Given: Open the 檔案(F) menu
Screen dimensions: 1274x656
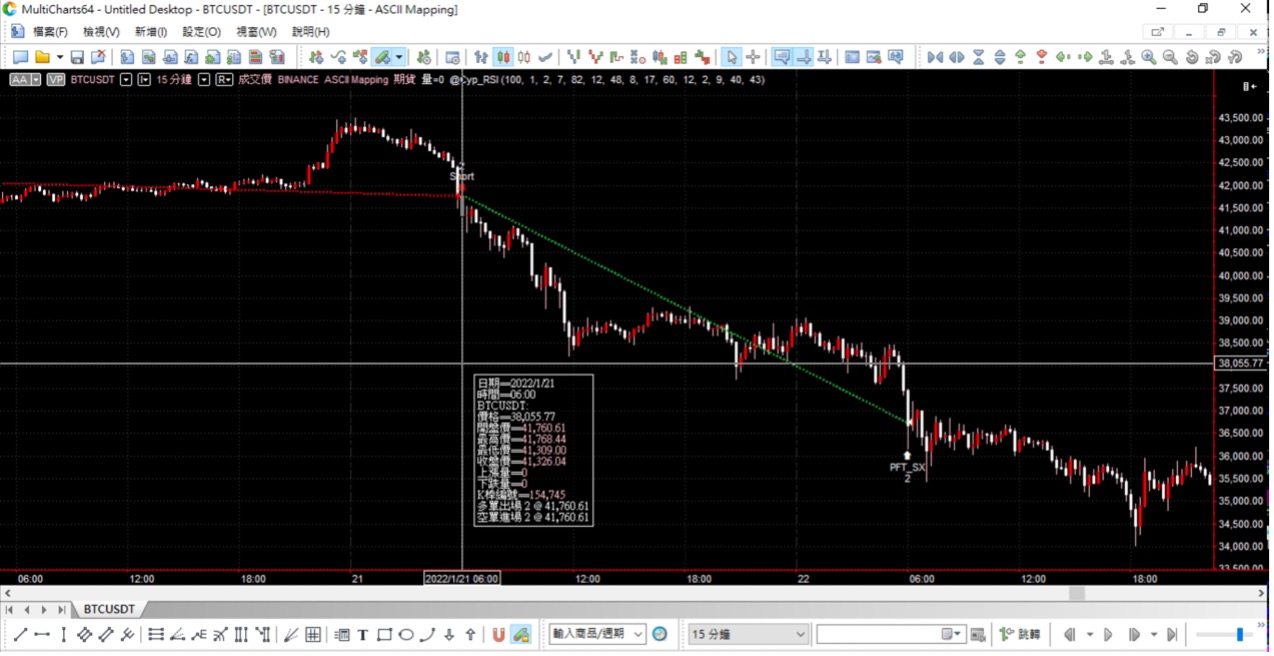Looking at the screenshot, I should [50, 32].
